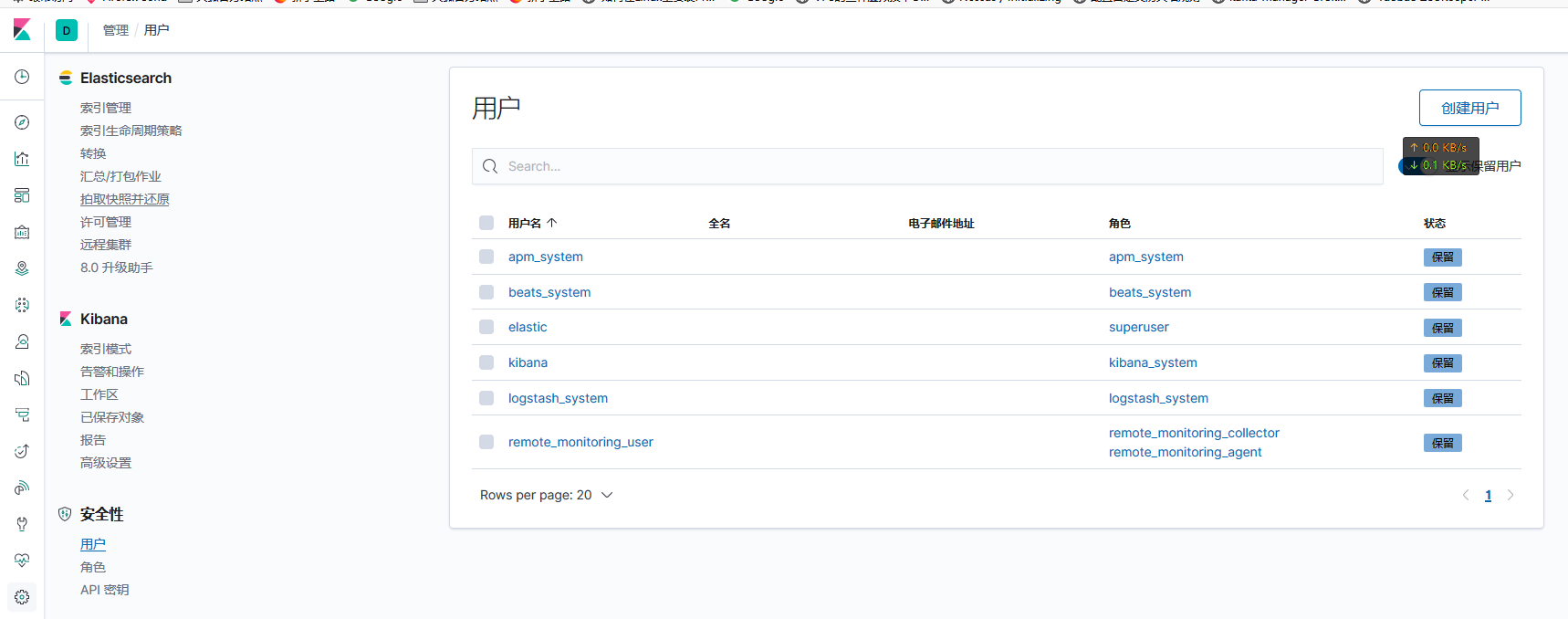1568x619 pixels.
Task: Open 汇总/打包作业 menu item
Action: [x=120, y=176]
